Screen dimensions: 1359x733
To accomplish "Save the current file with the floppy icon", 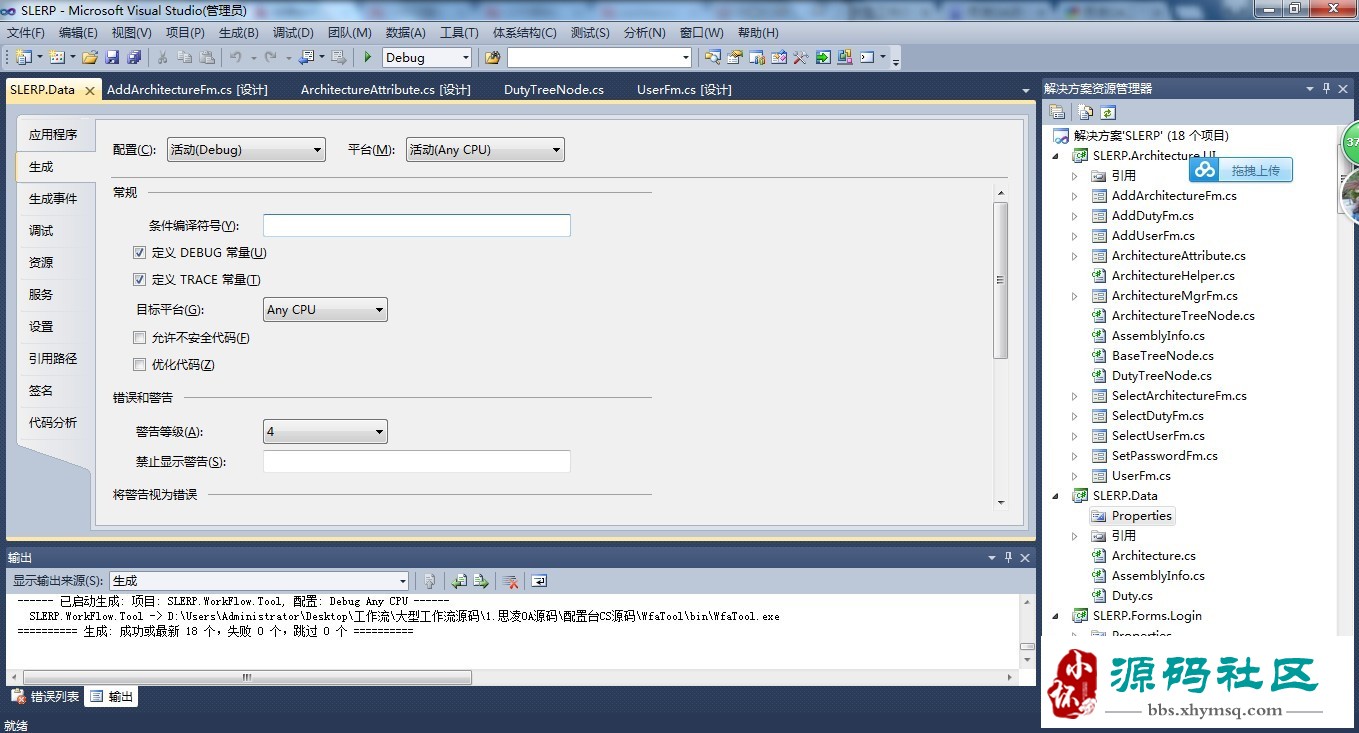I will click(112, 57).
